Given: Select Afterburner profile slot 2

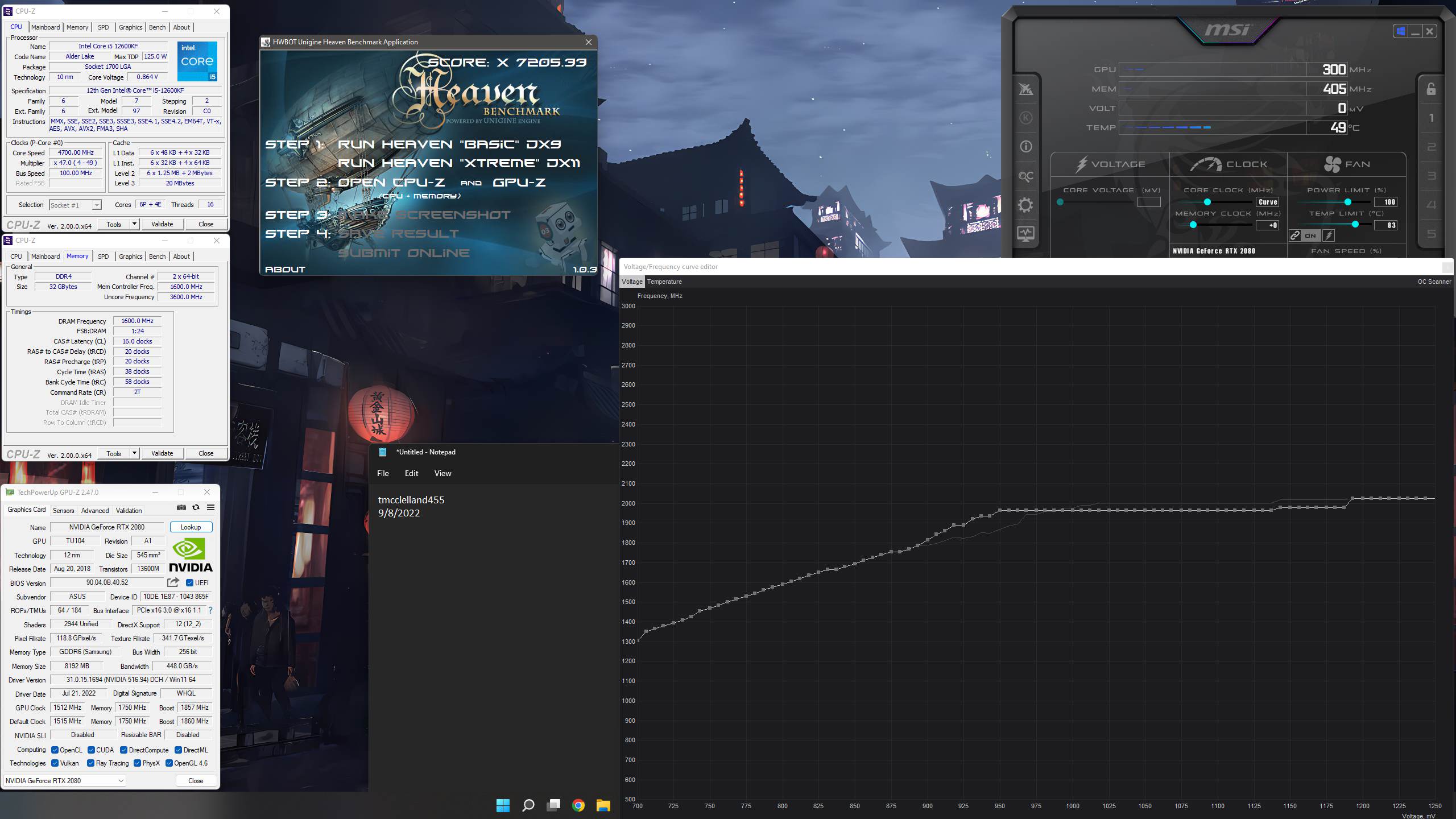Looking at the screenshot, I should [x=1432, y=147].
